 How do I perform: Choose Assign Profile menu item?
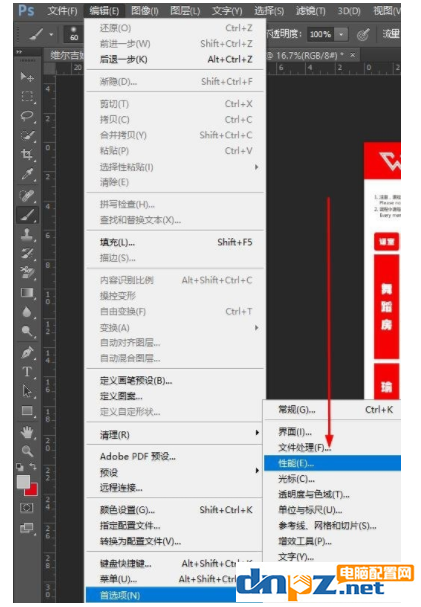coord(175,526)
